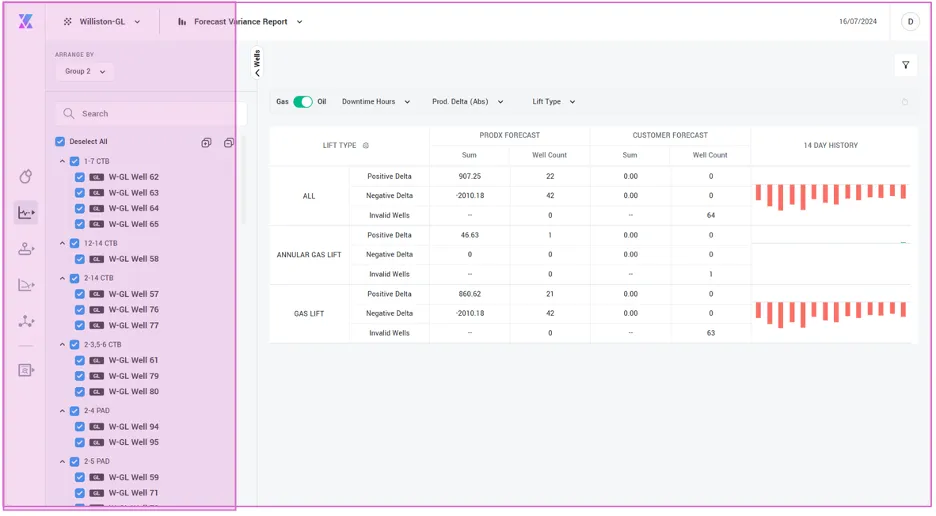The image size is (936, 516).
Task: Click the app logo icon
Action: pyautogui.click(x=25, y=22)
